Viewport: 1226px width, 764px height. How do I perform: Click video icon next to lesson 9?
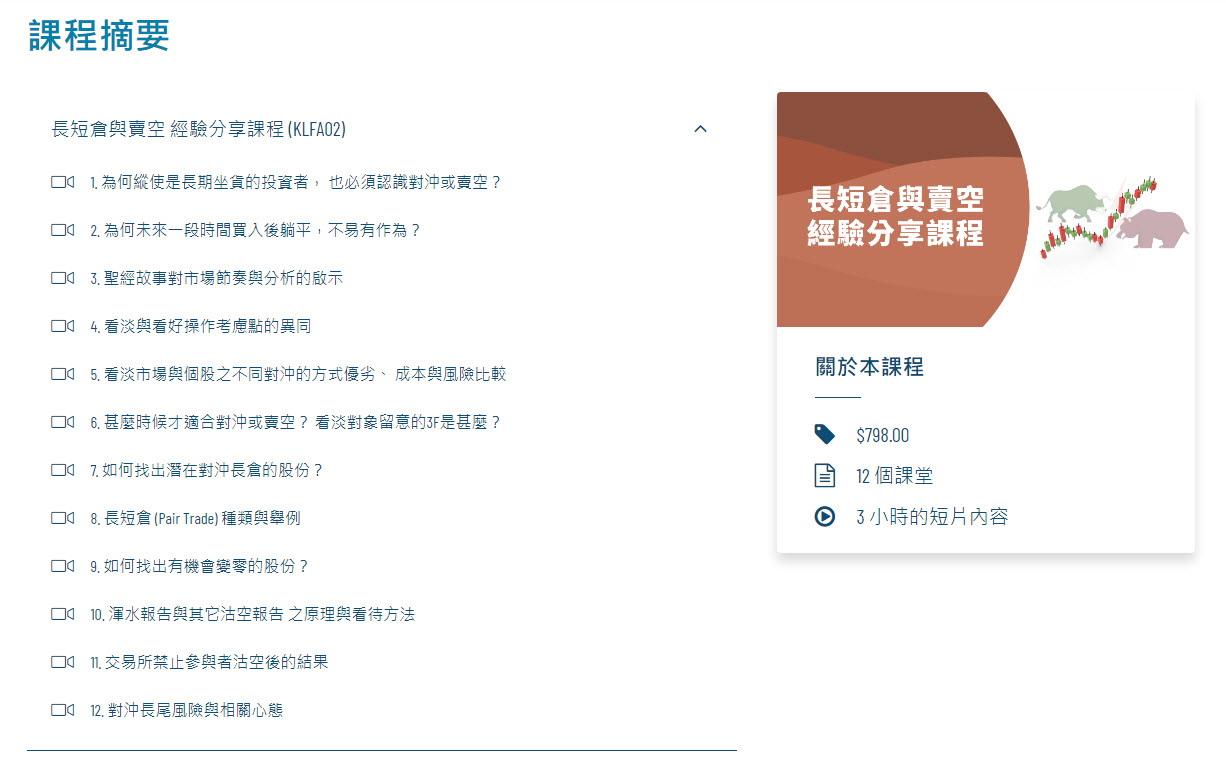(62, 566)
